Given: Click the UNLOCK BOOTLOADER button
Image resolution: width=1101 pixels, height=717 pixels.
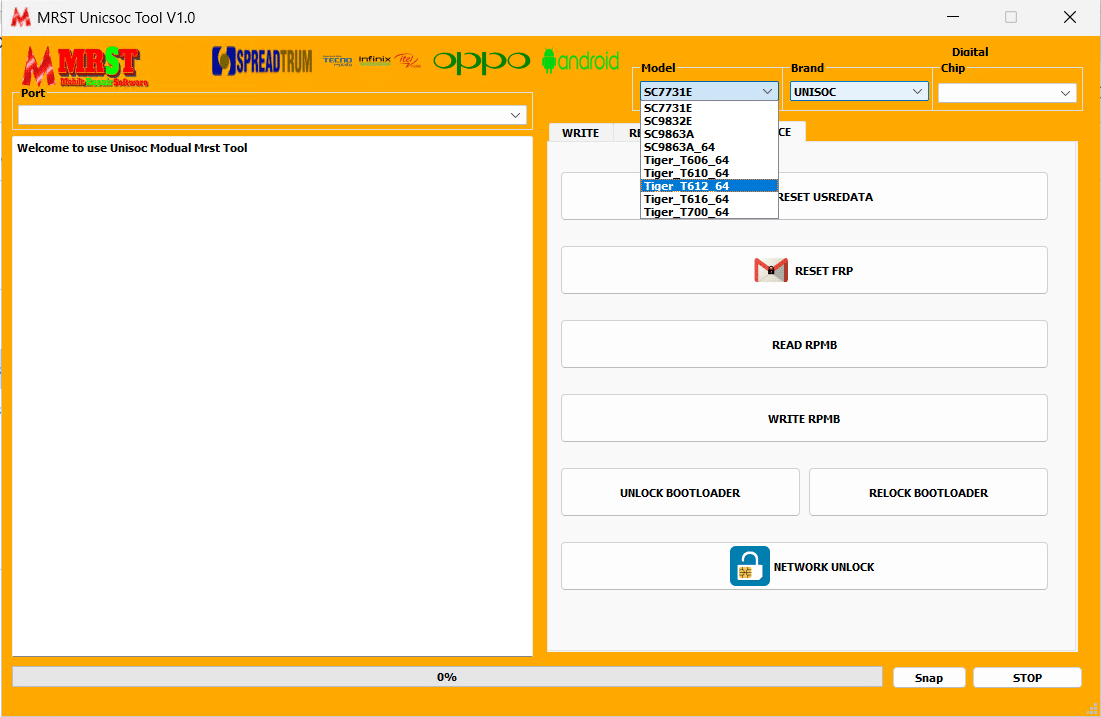Looking at the screenshot, I should [x=680, y=492].
